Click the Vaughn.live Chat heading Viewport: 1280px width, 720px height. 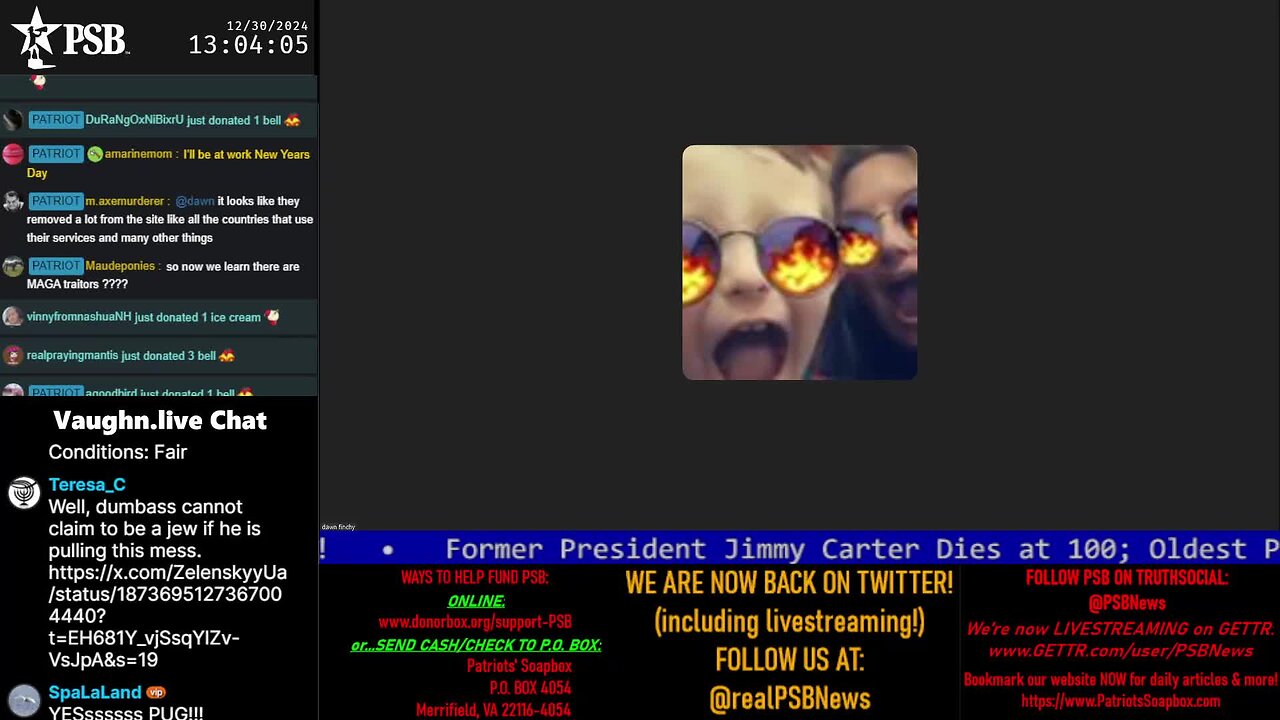tap(160, 420)
